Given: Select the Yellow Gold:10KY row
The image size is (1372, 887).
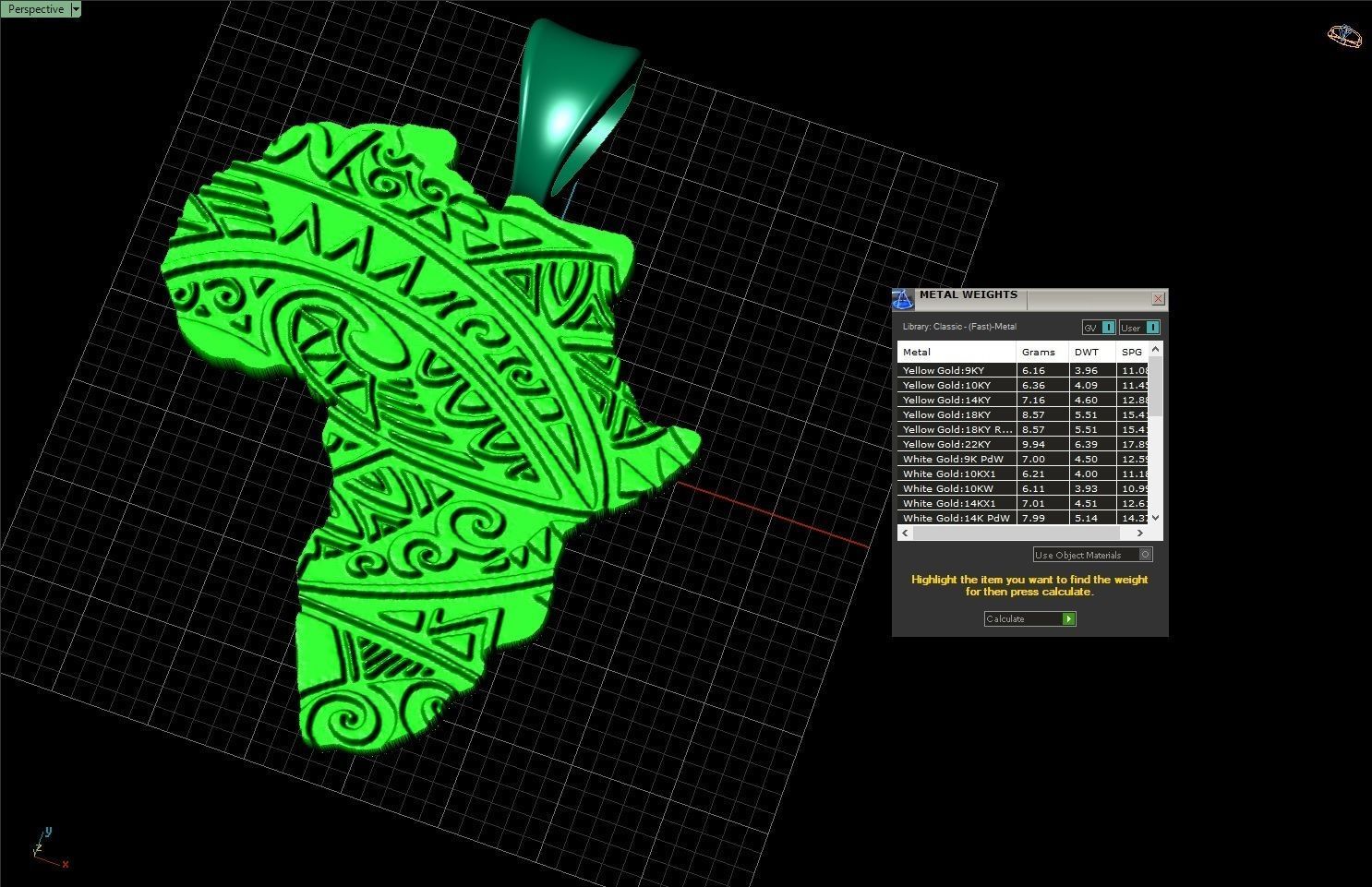Looking at the screenshot, I should click(x=1023, y=385).
